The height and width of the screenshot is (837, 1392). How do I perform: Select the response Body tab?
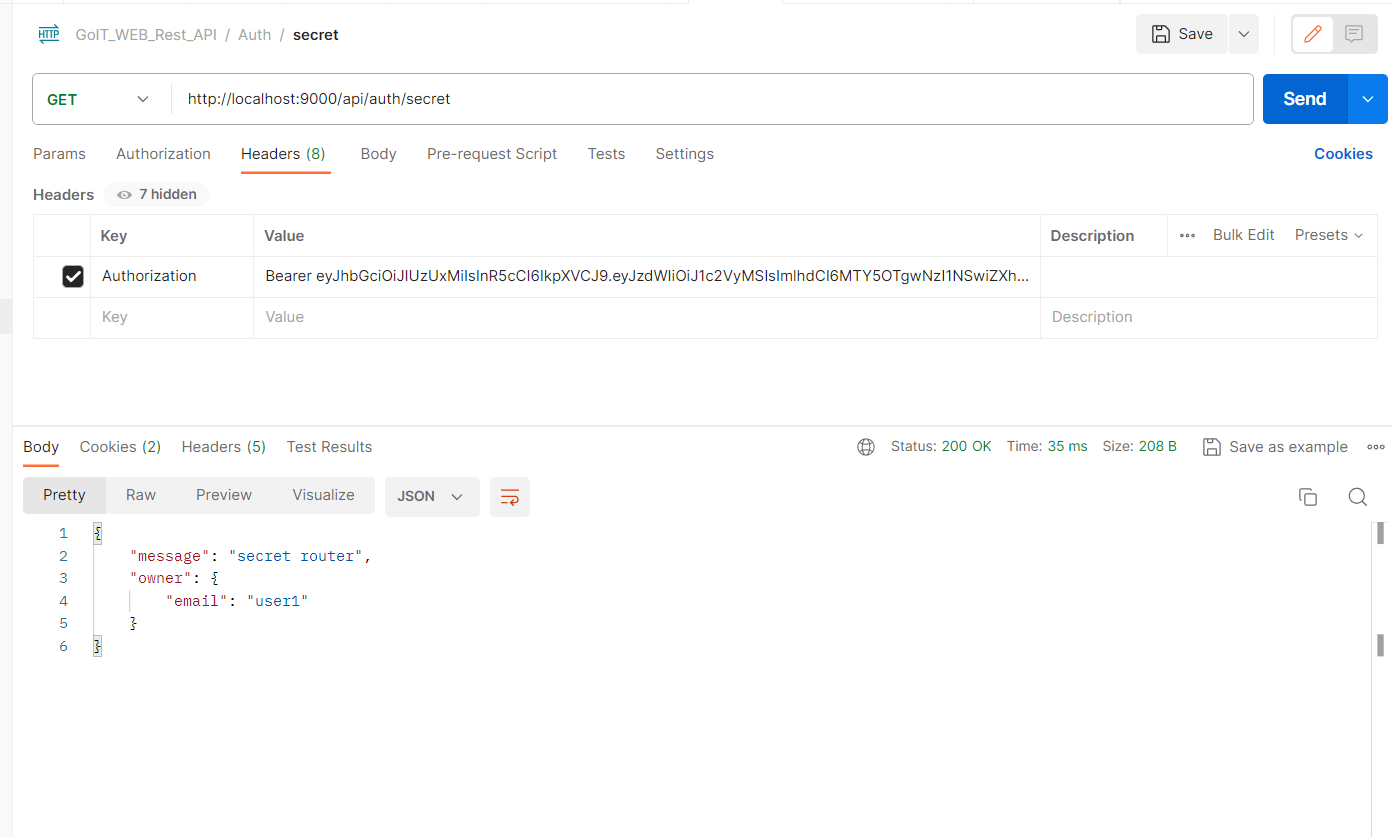tap(41, 447)
